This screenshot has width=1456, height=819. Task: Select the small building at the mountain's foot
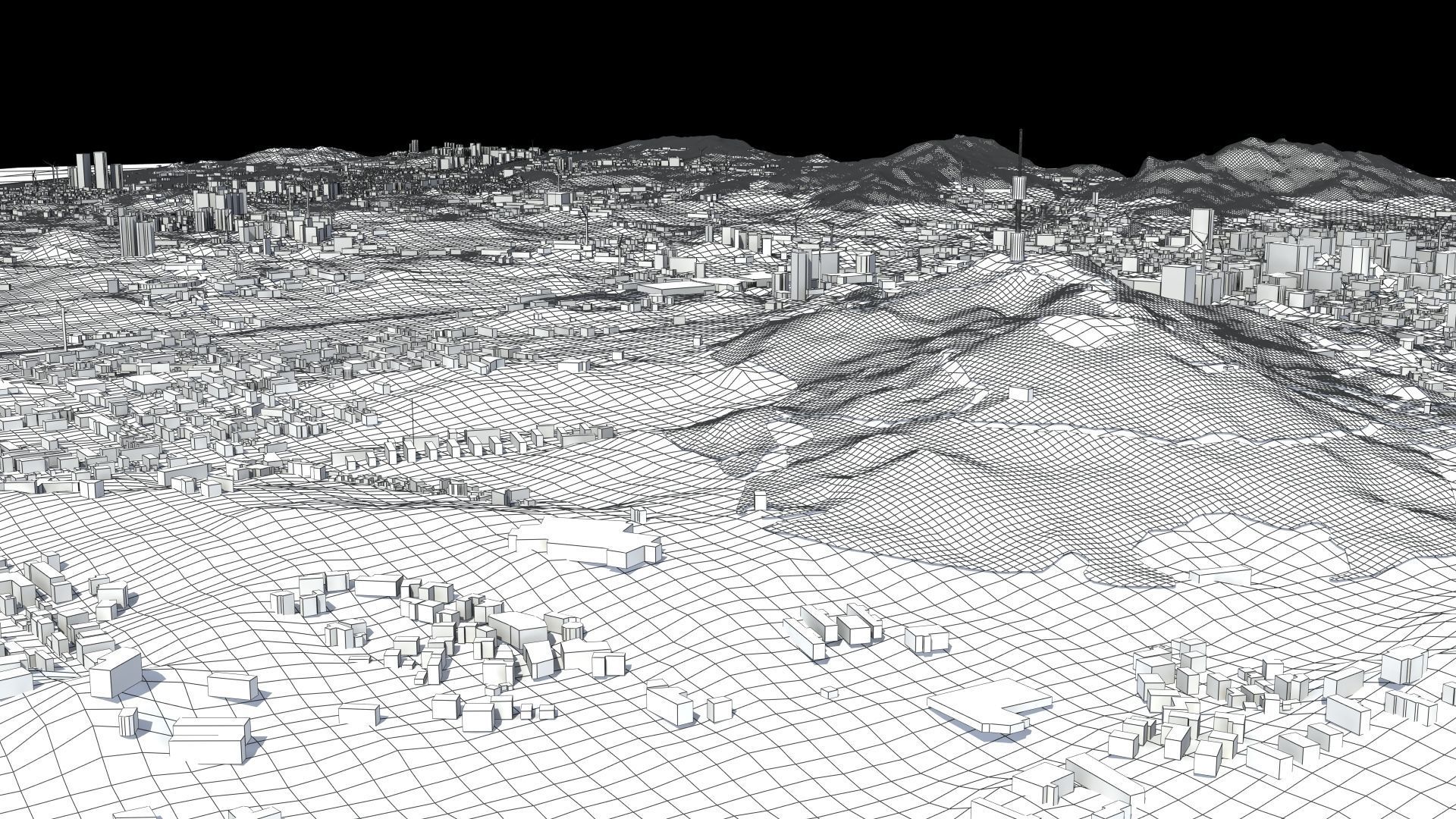point(760,500)
